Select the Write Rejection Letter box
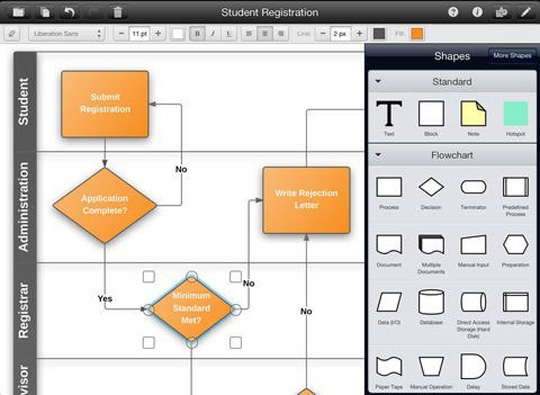540x395 pixels. [x=306, y=200]
